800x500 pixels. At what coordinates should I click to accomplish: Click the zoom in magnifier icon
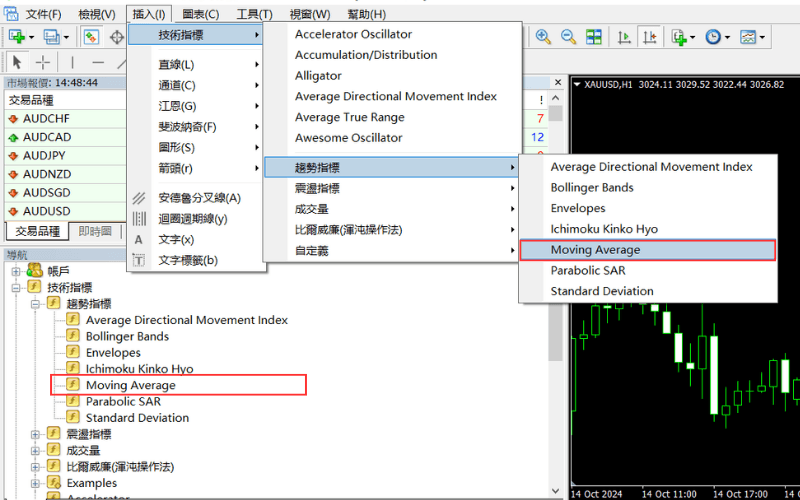tap(544, 37)
